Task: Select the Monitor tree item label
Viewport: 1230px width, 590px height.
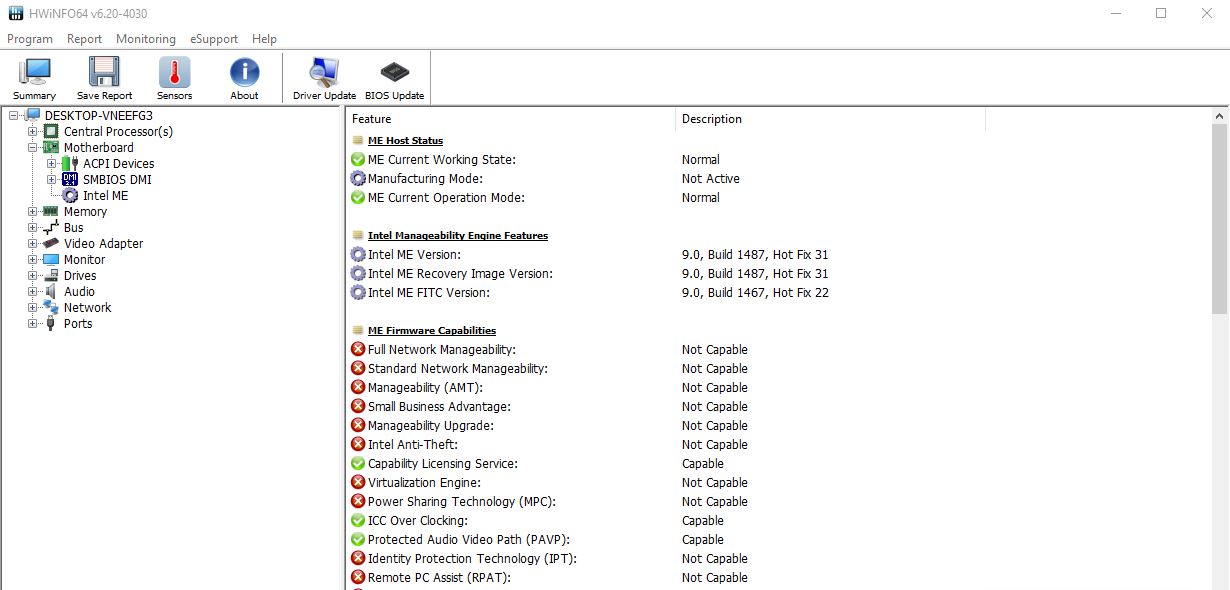Action: click(x=85, y=259)
